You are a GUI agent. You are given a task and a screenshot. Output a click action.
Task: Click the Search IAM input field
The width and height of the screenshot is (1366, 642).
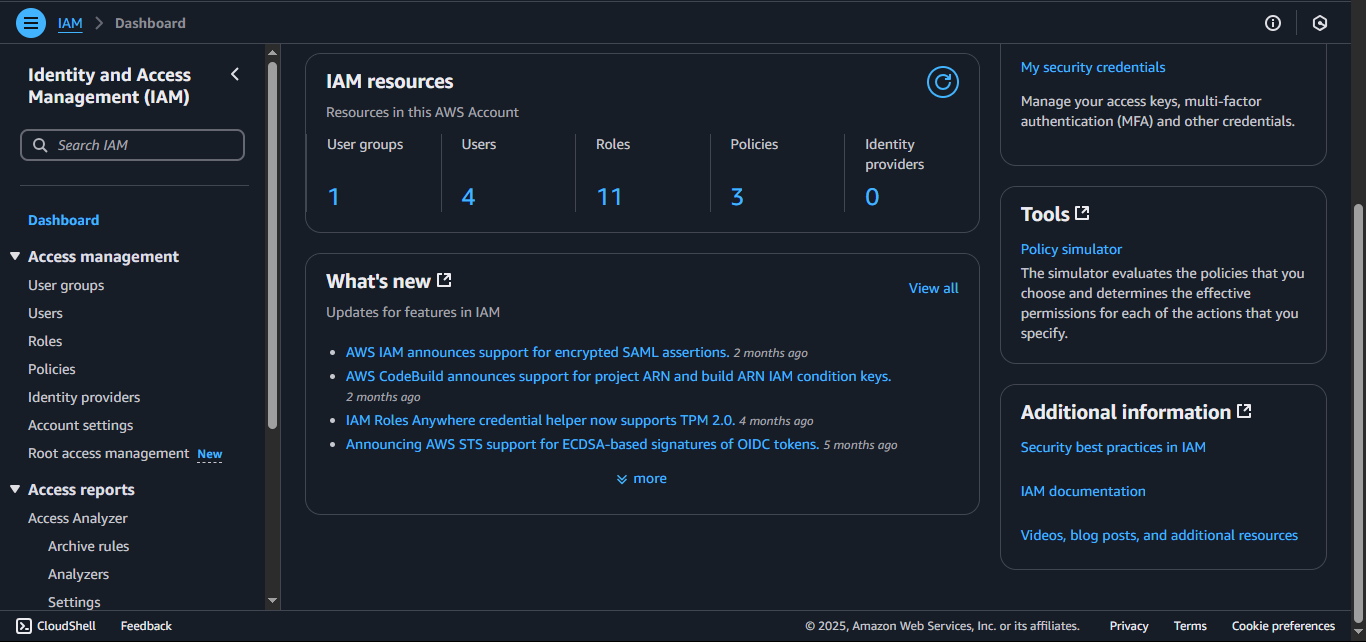tap(132, 145)
